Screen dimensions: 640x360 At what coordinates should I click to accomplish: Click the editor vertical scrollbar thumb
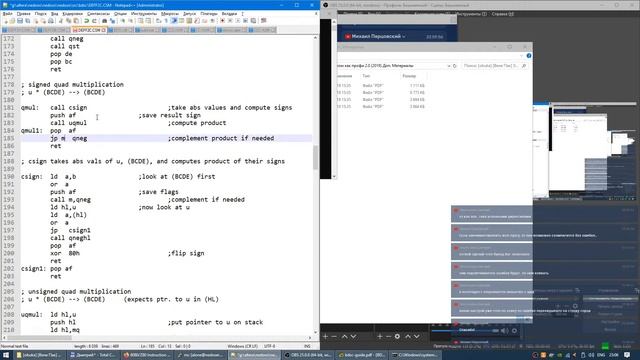pos(316,157)
